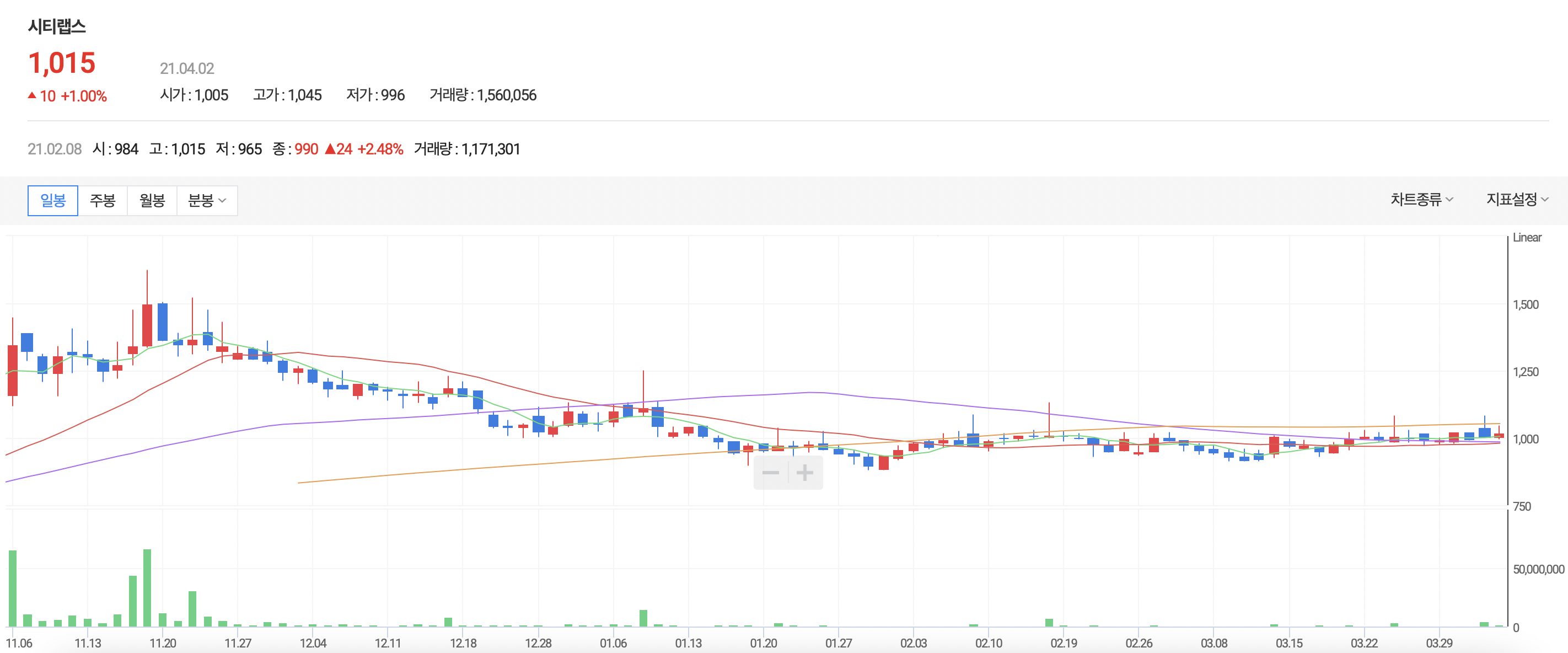This screenshot has width=1568, height=653.
Task: Click the largest green volume bar near 11.20
Action: point(147,587)
